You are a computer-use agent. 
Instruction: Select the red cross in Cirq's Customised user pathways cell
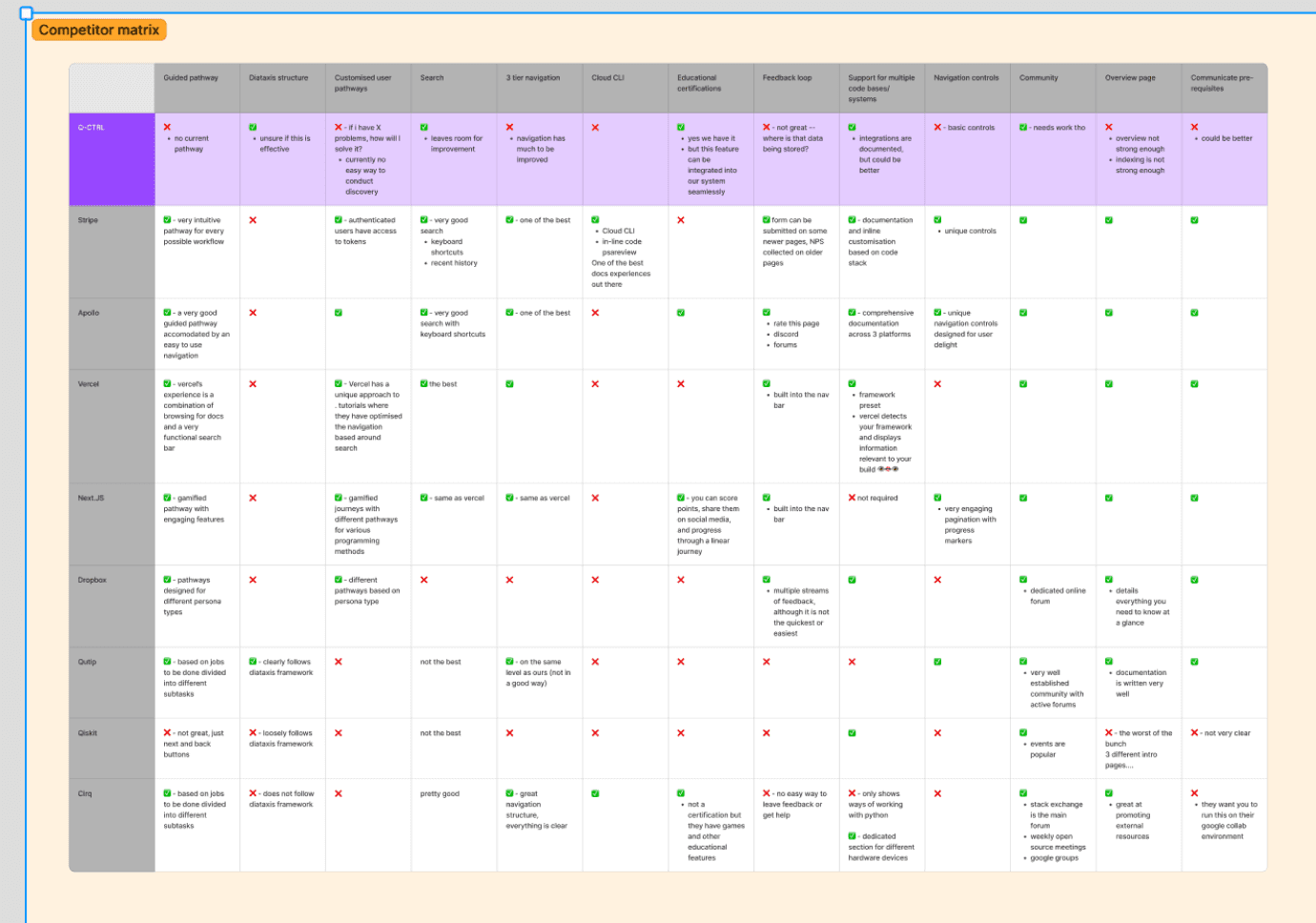click(339, 793)
